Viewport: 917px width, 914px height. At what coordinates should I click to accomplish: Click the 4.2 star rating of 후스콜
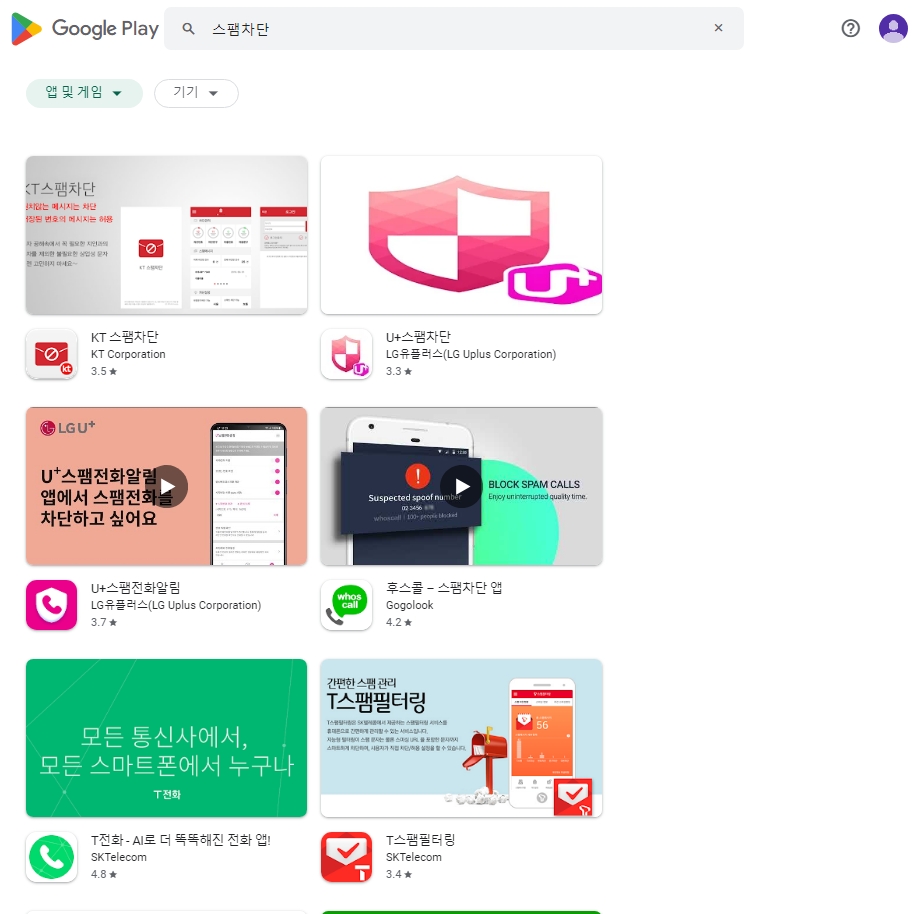(x=399, y=622)
